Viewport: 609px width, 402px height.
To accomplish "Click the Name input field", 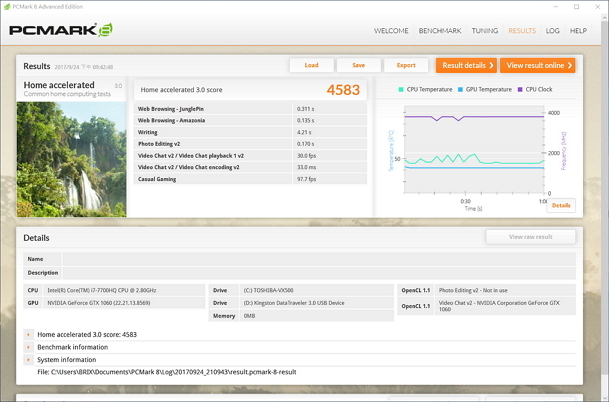I will 318,259.
